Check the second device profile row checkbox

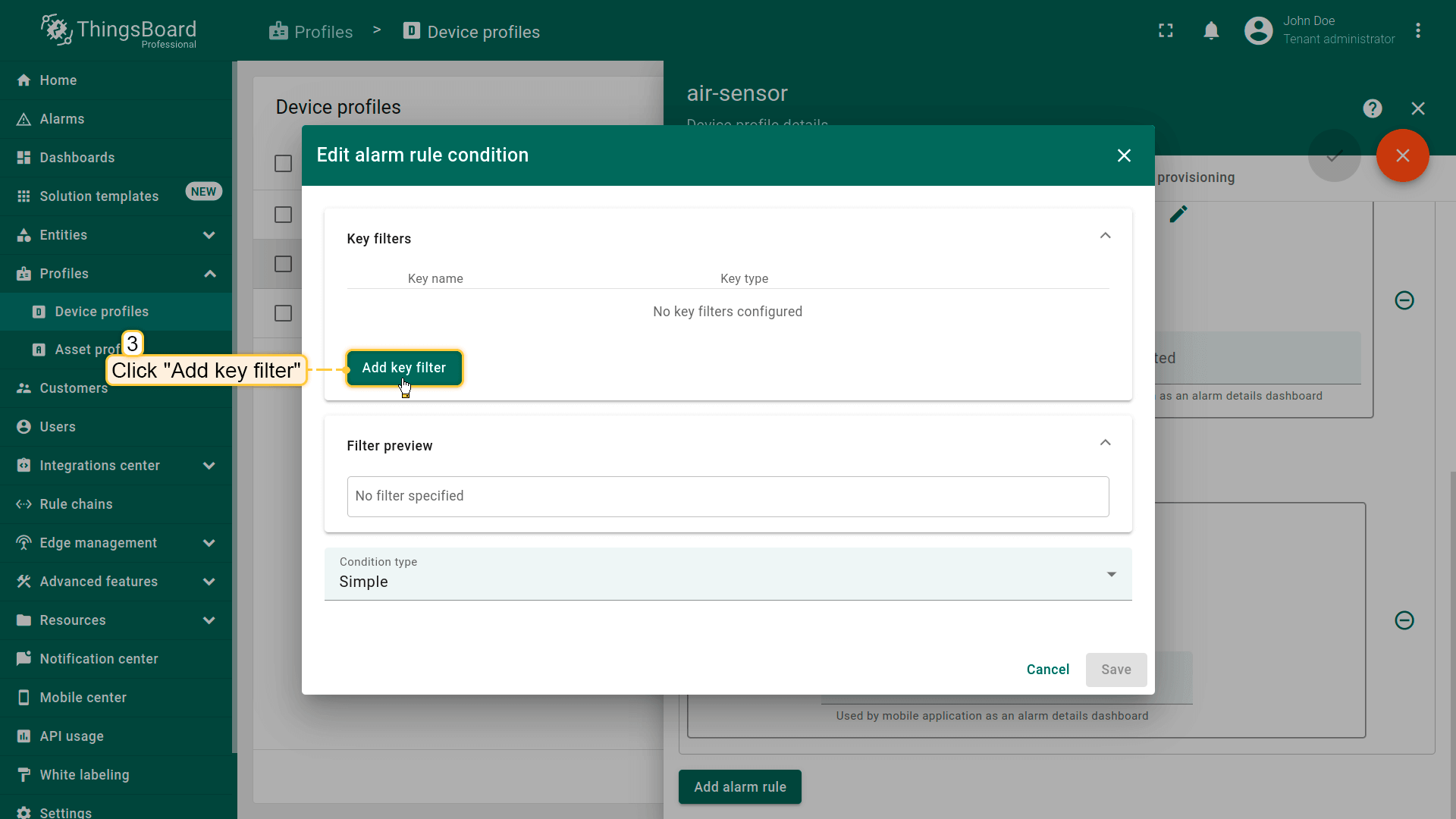(283, 264)
